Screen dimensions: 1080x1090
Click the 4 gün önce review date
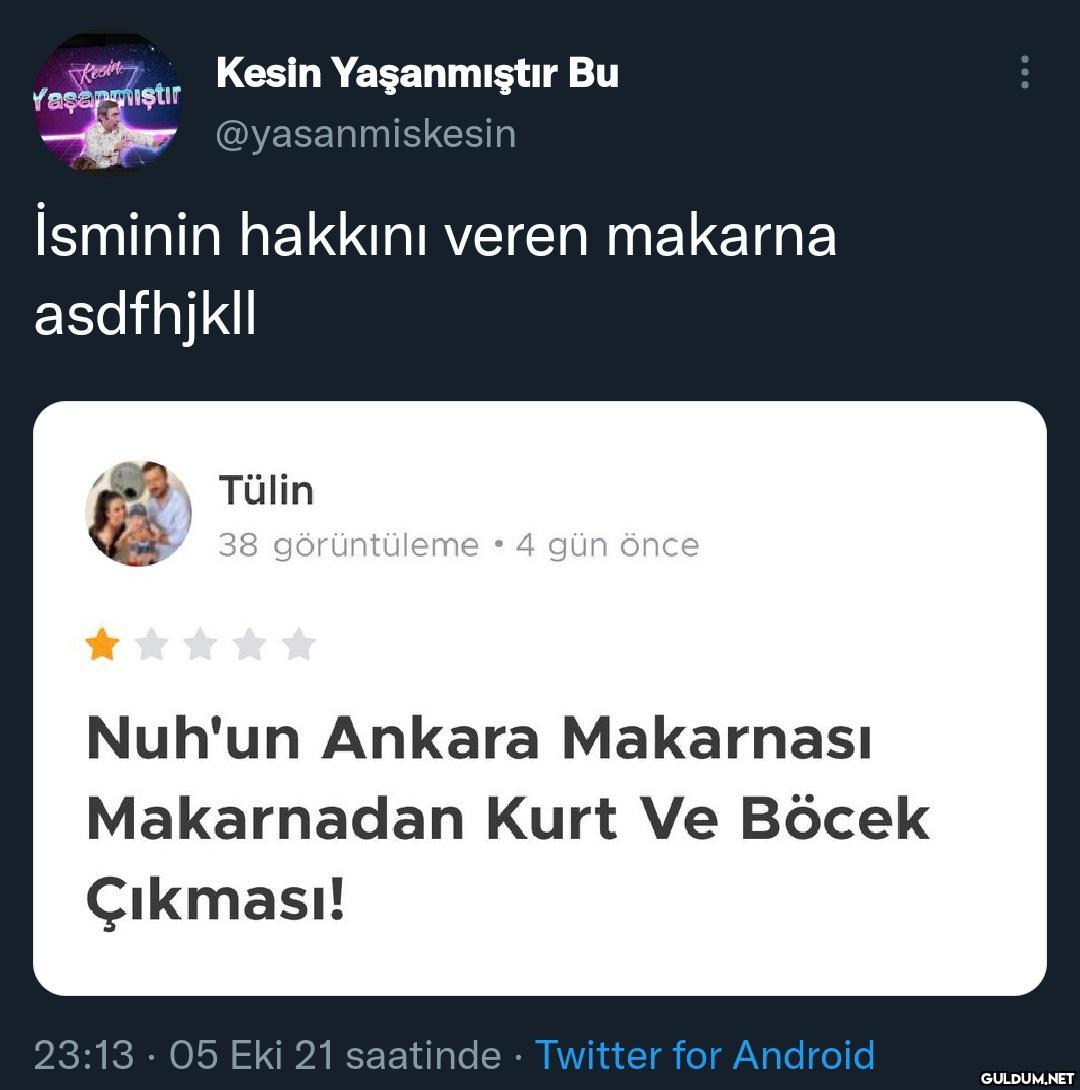point(607,545)
